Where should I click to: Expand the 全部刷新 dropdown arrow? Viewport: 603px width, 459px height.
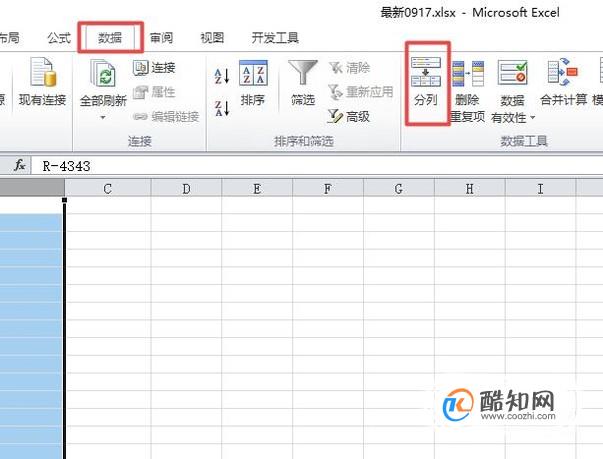(103, 117)
